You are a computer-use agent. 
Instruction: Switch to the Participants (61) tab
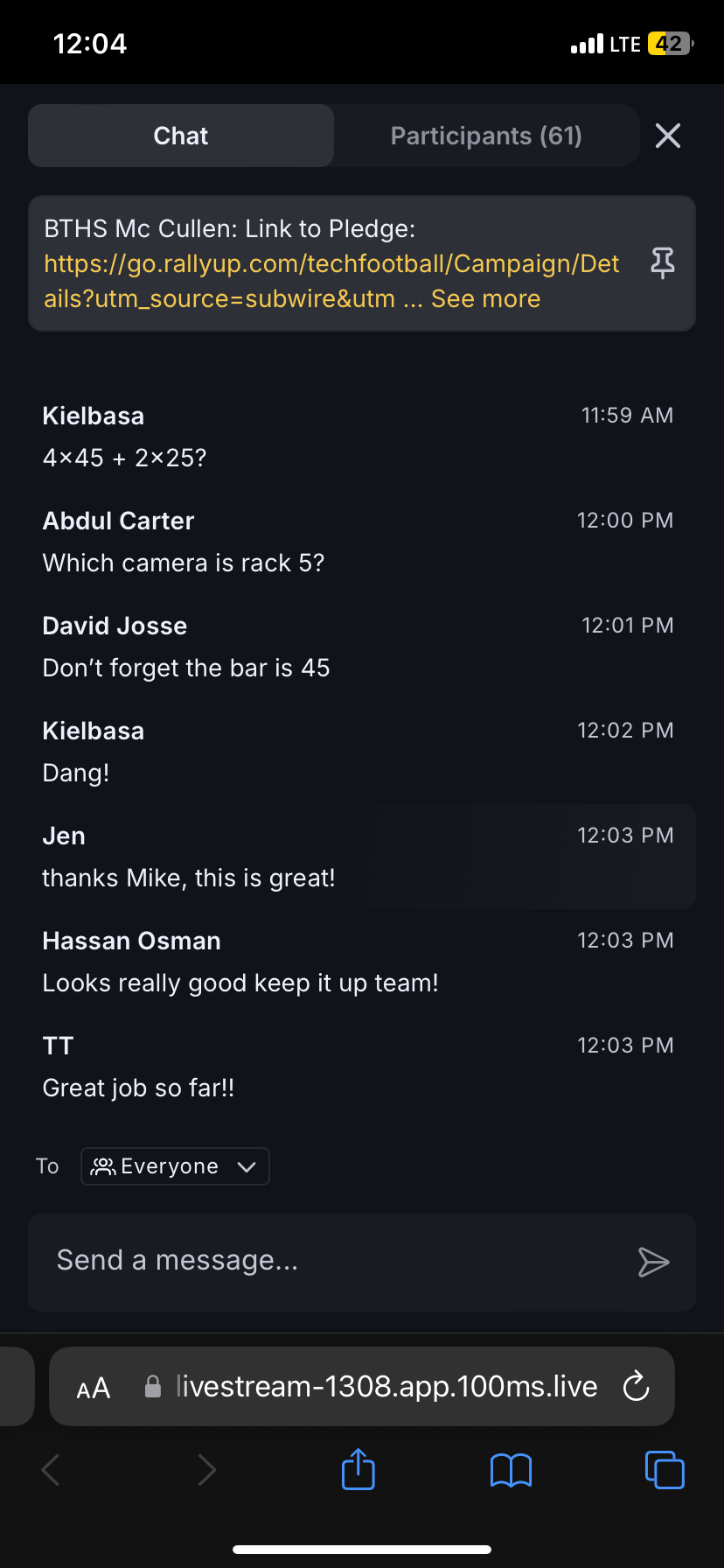(486, 136)
